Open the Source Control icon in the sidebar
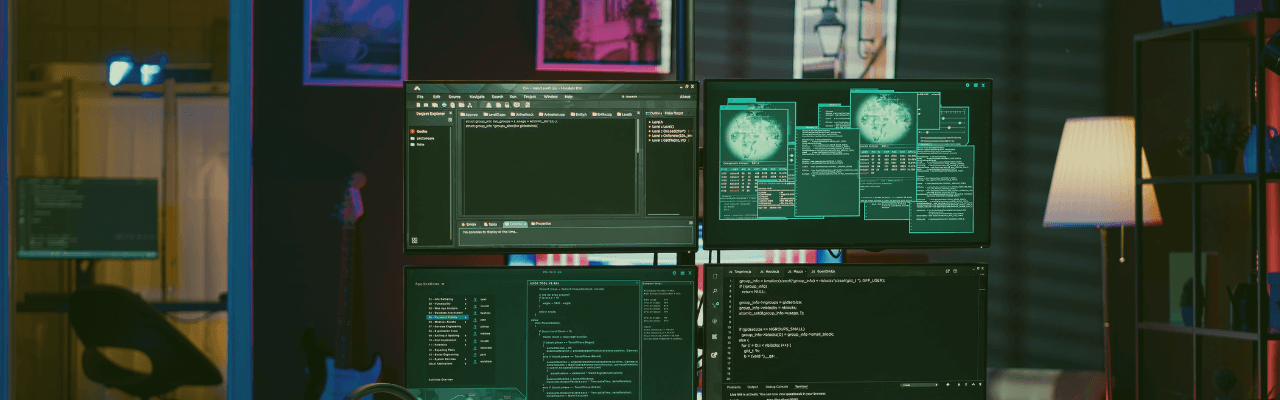Screen dimensions: 1280x400 (714, 306)
